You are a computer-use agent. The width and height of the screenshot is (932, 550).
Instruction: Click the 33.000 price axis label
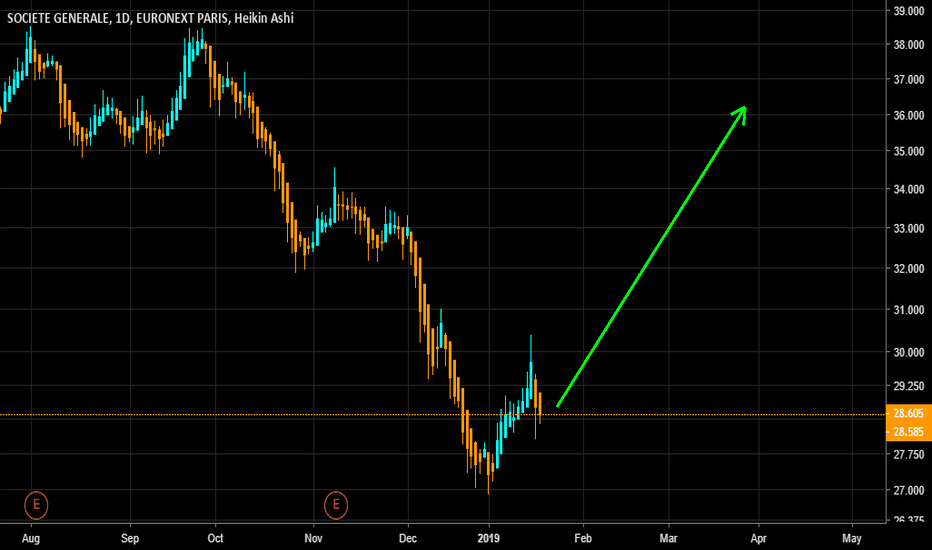point(909,228)
